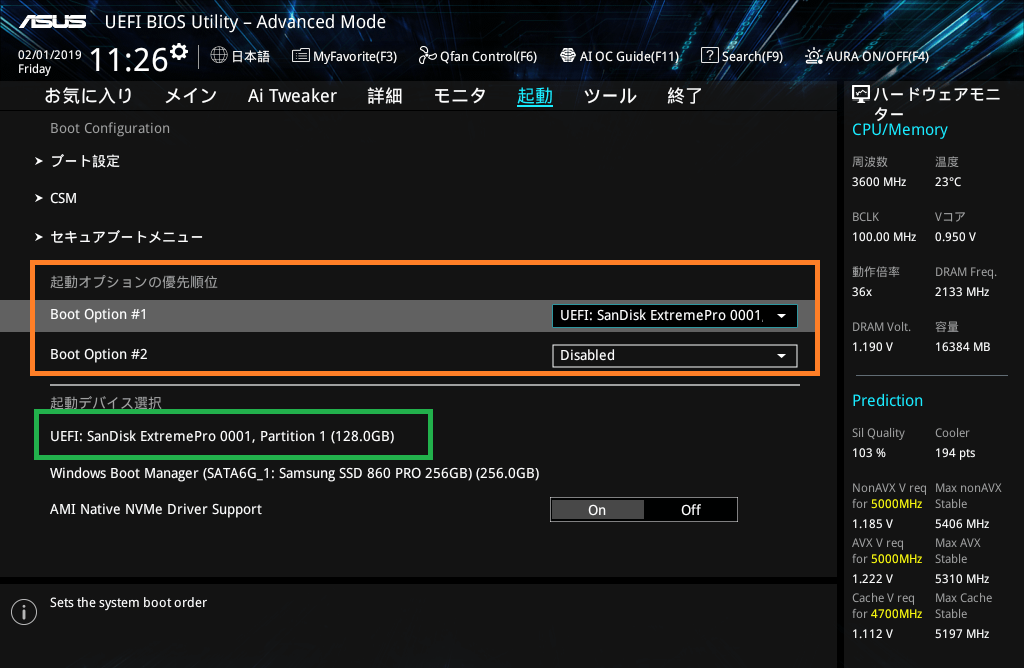
Task: Click the AMI Native NVMe Driver Support label
Action: pos(155,509)
